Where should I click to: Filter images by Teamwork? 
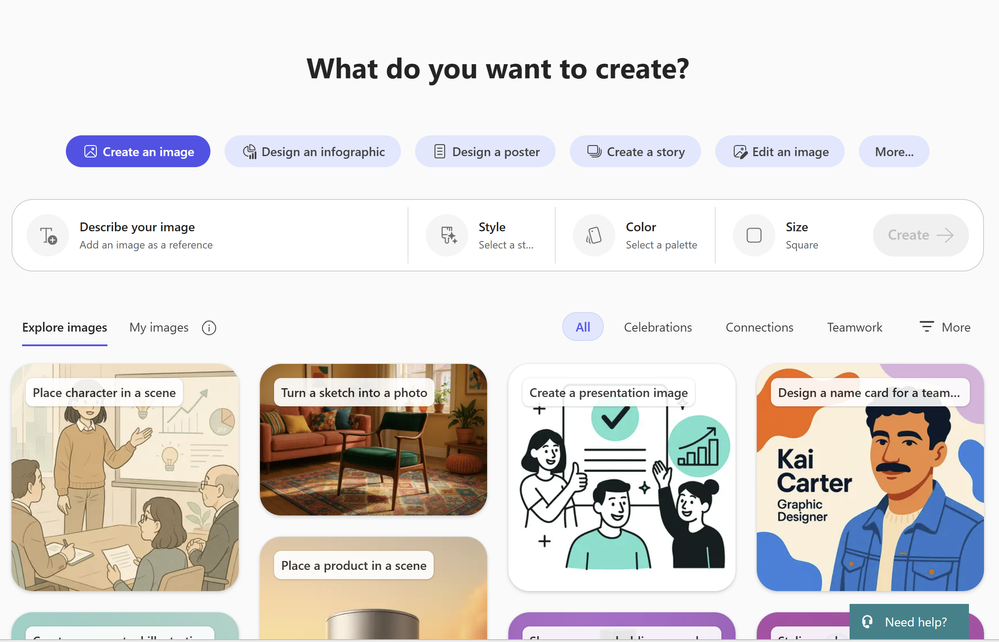click(x=854, y=327)
